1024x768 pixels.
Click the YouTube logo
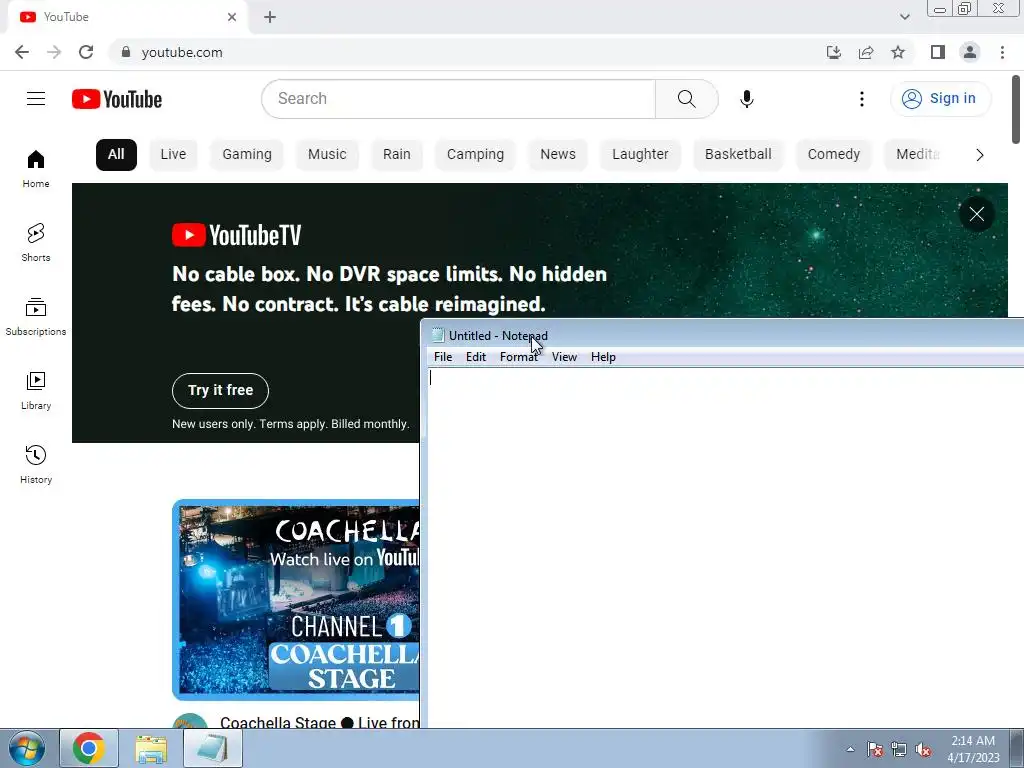tap(117, 99)
